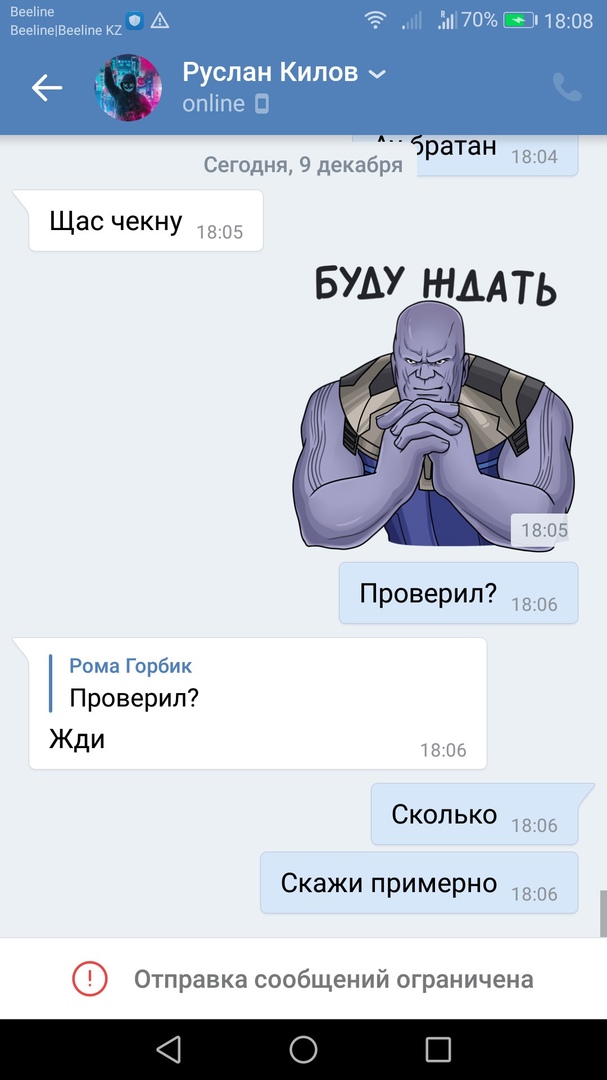
Task: Tap the Wi-Fi icon in status bar
Action: pyautogui.click(x=375, y=21)
